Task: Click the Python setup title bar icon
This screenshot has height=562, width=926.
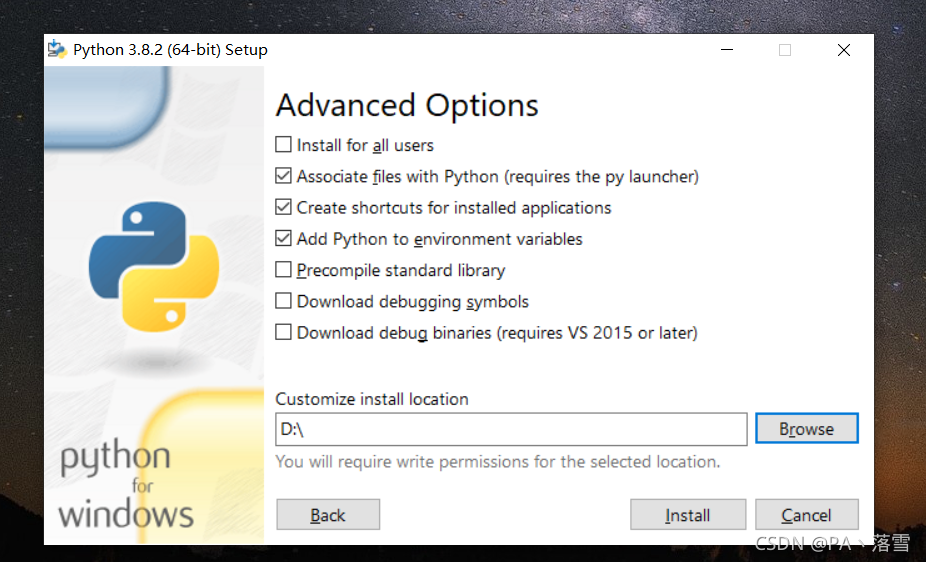Action: coord(57,50)
